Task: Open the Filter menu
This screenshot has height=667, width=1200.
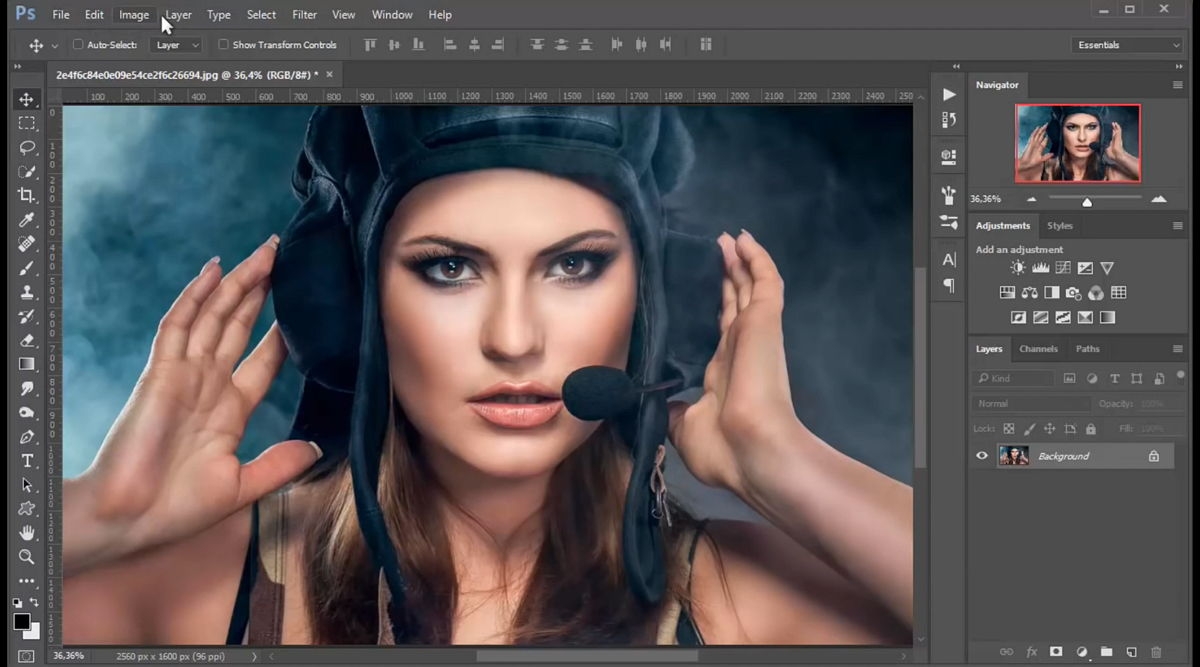Action: 305,15
